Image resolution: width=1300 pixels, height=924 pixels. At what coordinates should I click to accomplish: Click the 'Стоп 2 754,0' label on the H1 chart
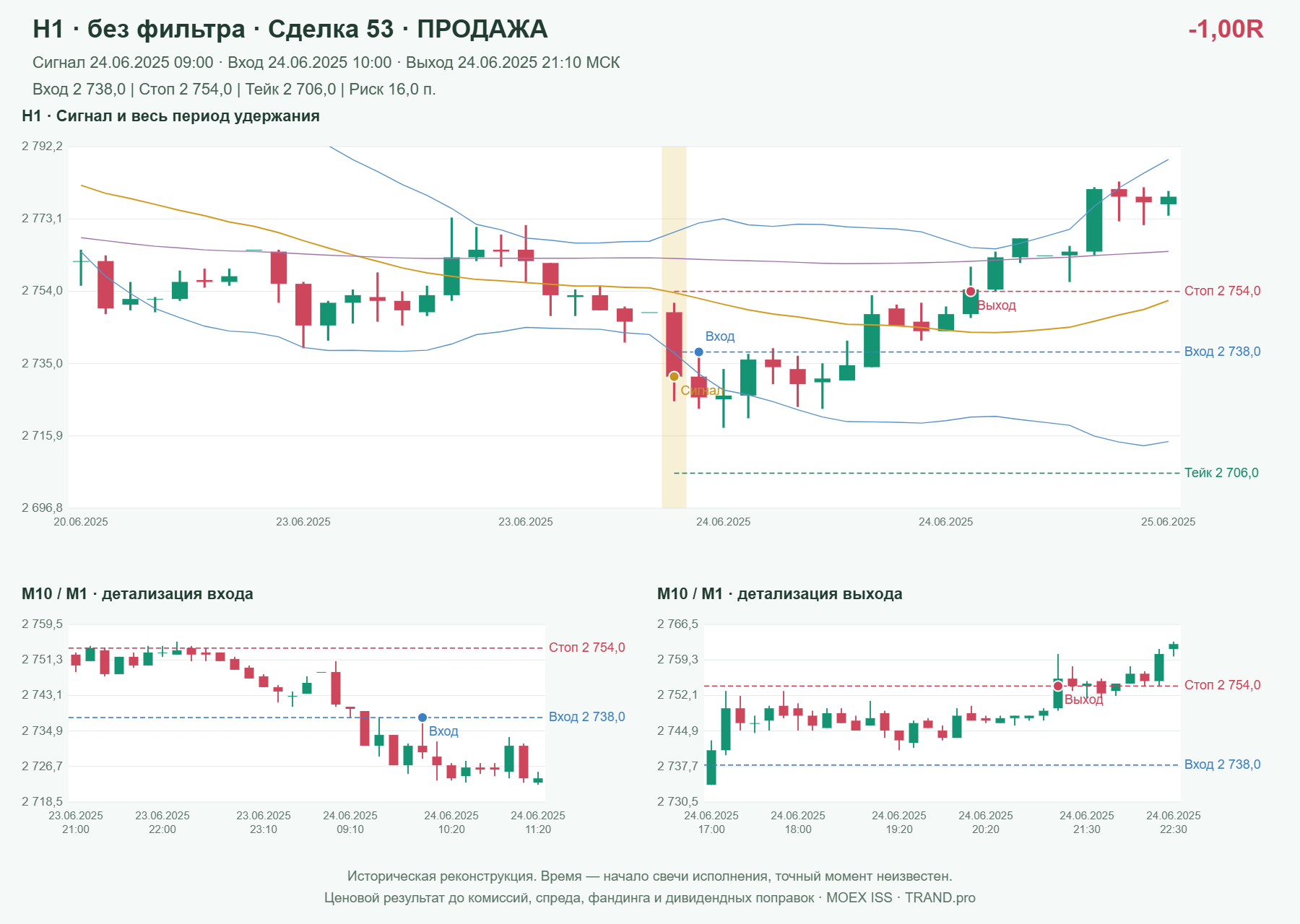(1222, 291)
